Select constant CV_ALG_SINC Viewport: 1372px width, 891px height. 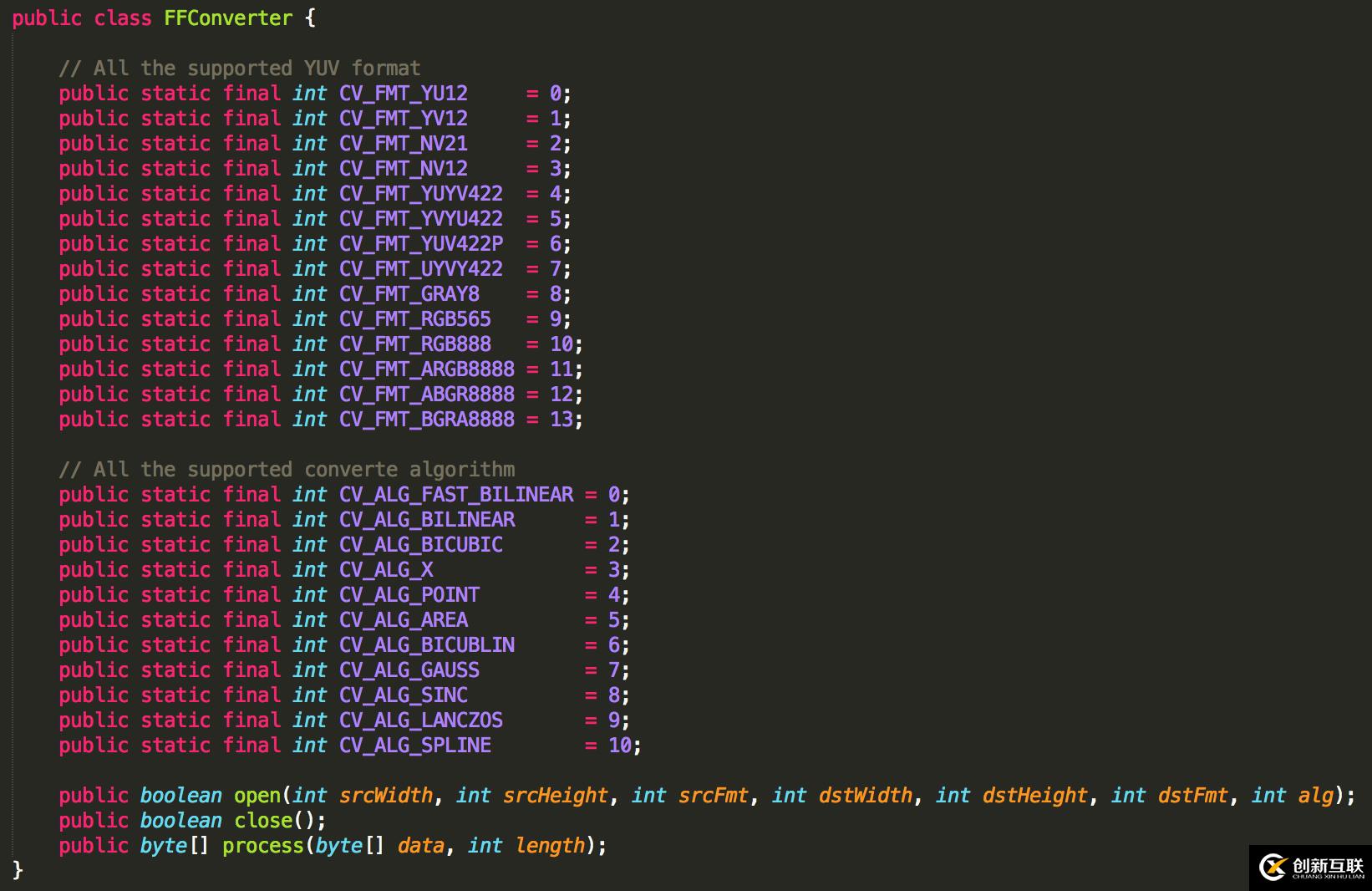[404, 695]
